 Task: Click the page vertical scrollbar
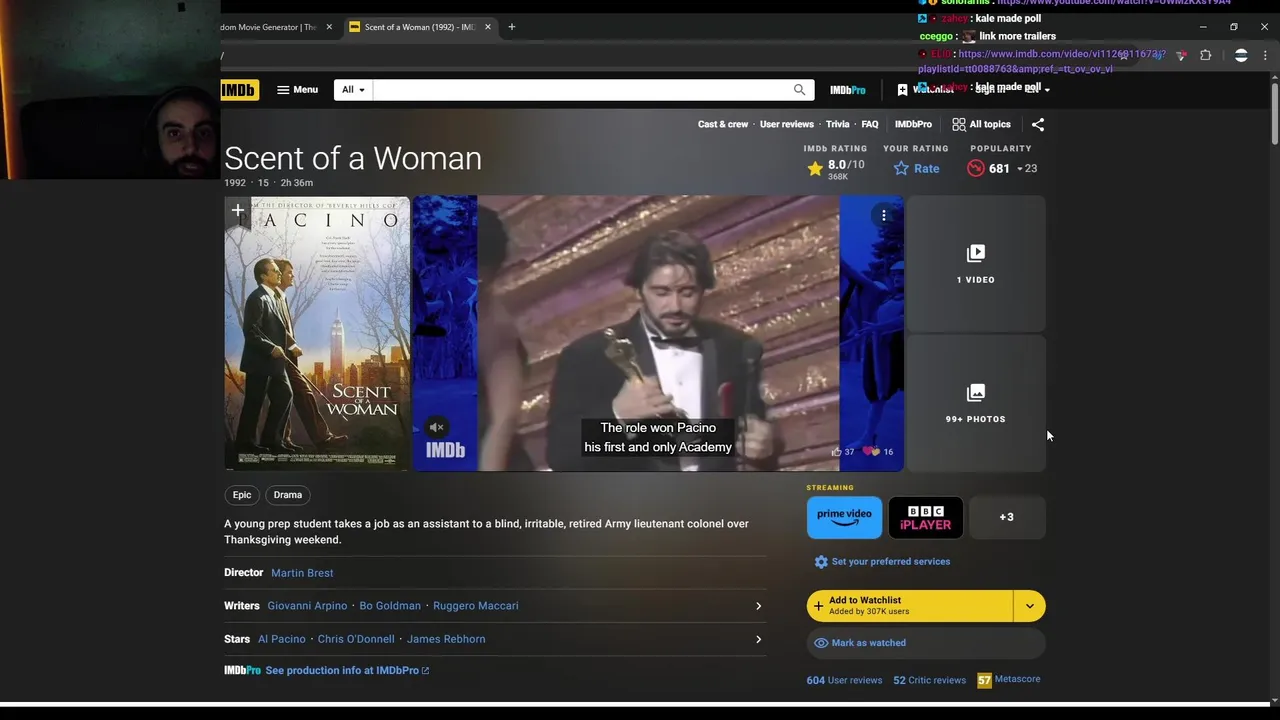[x=1275, y=115]
